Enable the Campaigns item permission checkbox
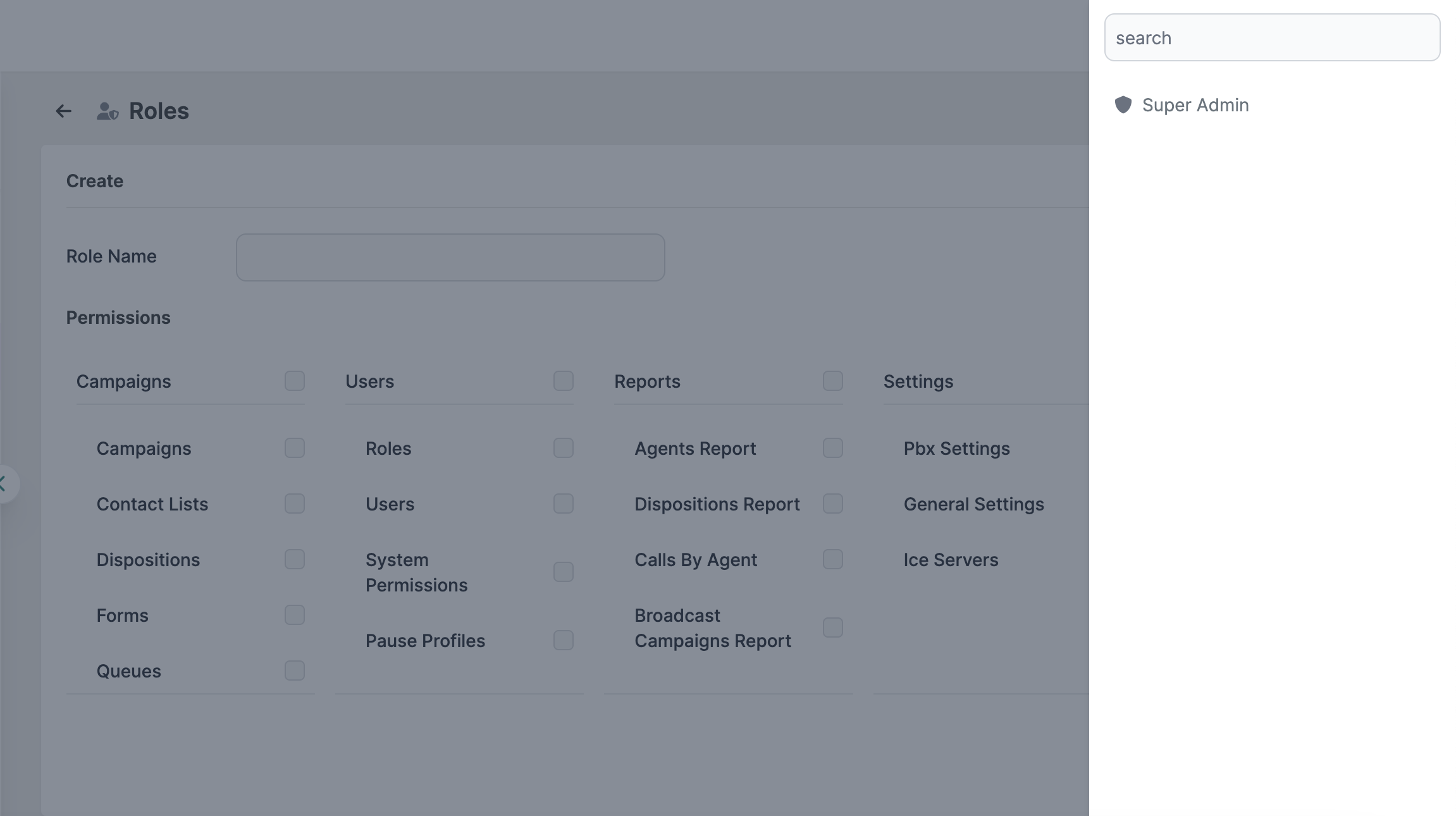The width and height of the screenshot is (1456, 816). pyautogui.click(x=295, y=448)
